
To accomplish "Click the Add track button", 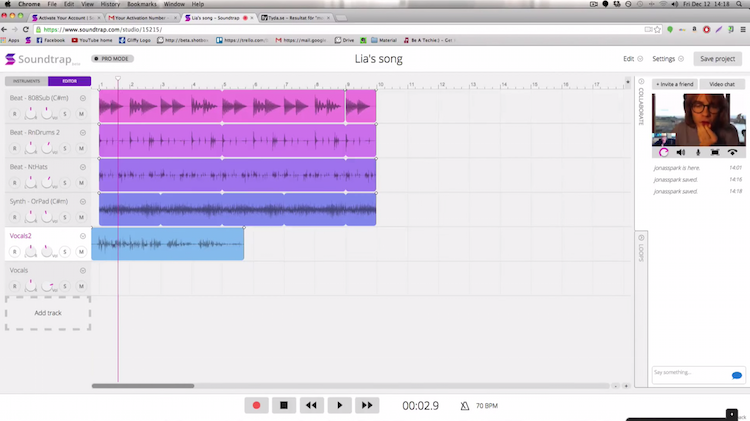I will click(x=48, y=313).
